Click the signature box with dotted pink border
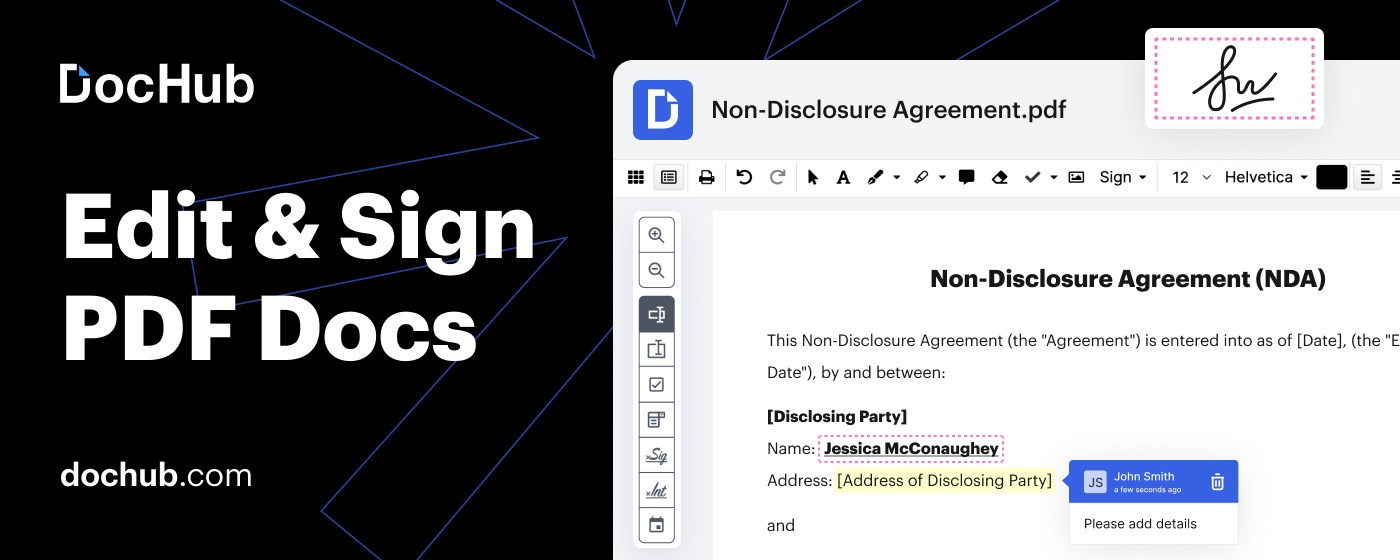 tap(1234, 79)
